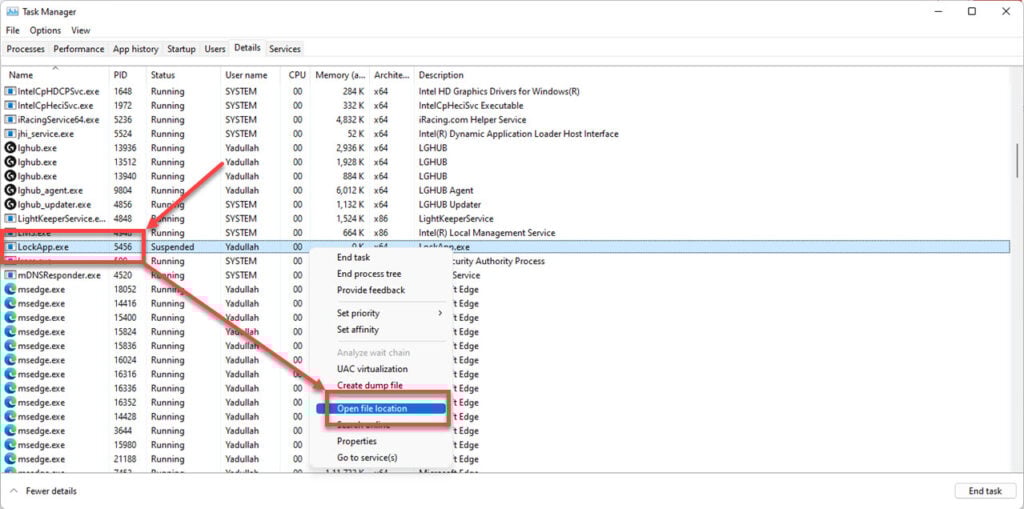The image size is (1024, 509).
Task: Select the iRacing.com Helper Service description
Action: click(472, 120)
